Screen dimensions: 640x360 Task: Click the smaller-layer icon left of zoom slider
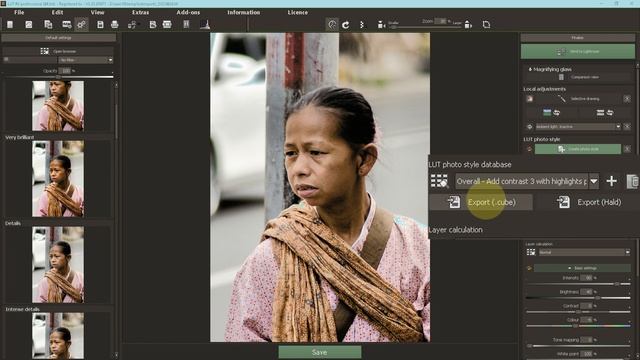(x=381, y=24)
